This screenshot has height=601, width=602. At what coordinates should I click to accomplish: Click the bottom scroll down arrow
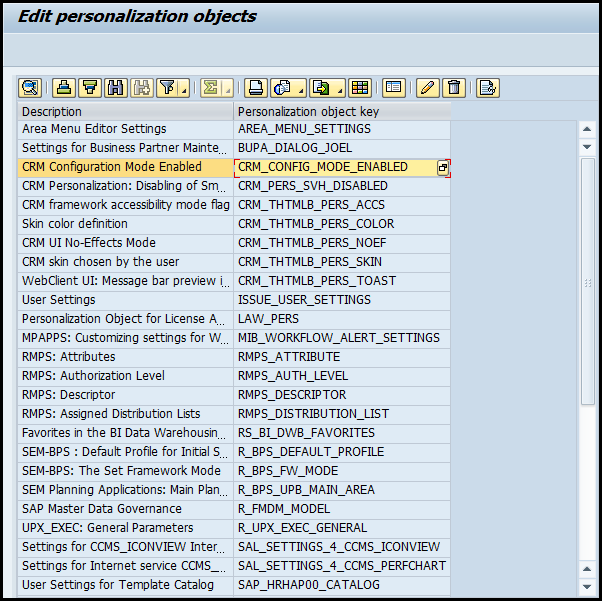click(x=587, y=586)
